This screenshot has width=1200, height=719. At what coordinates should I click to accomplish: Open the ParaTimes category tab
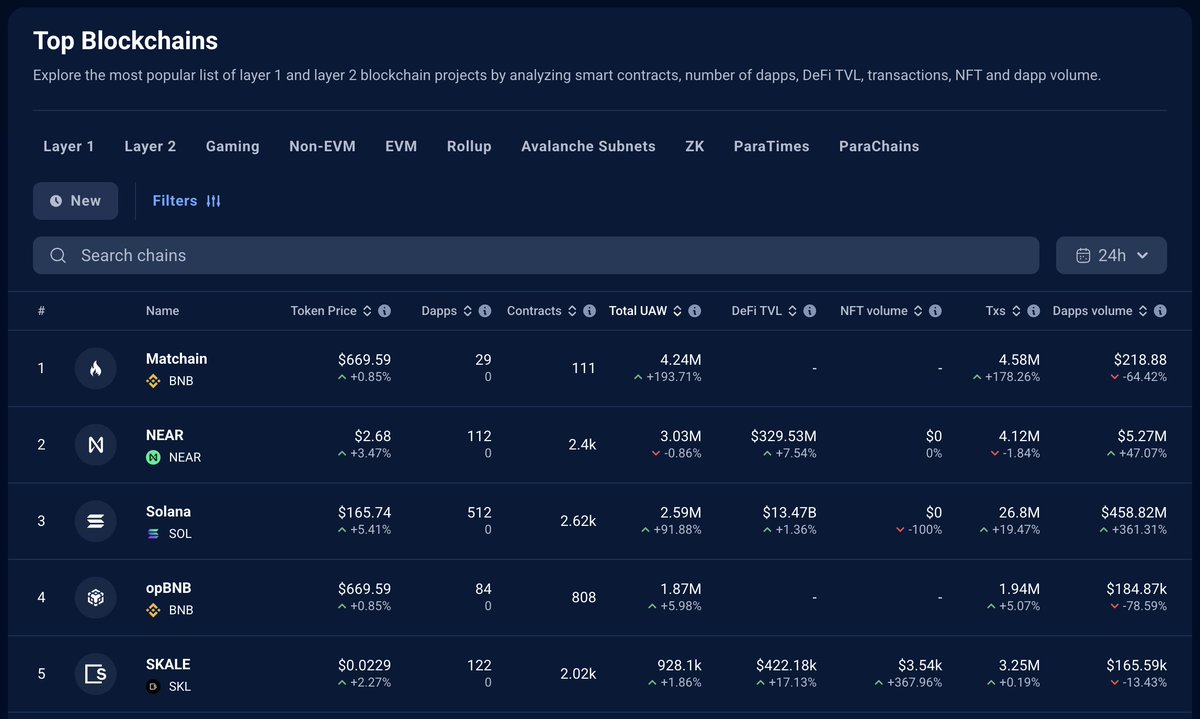click(771, 146)
